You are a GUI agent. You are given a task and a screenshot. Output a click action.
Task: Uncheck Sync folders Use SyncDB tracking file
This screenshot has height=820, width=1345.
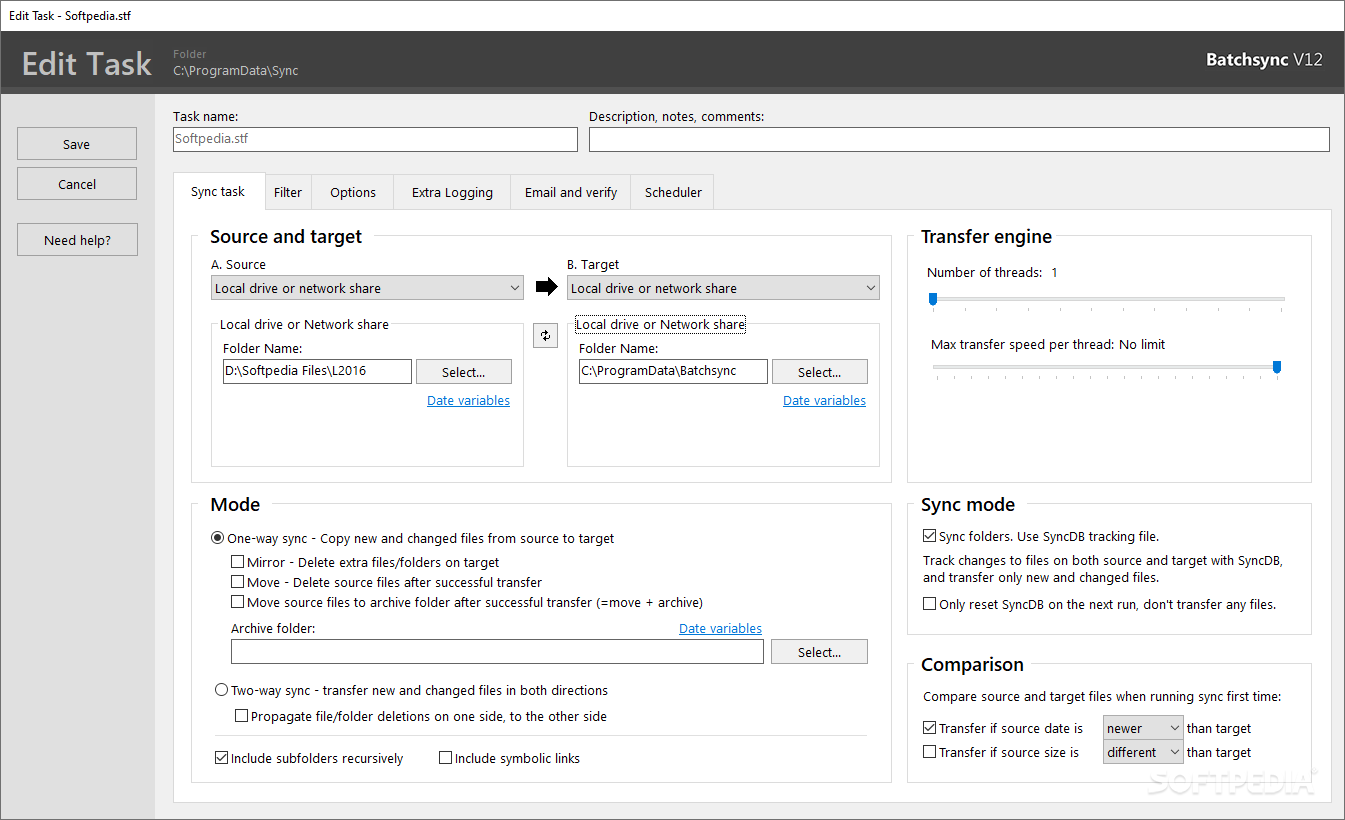coord(930,536)
